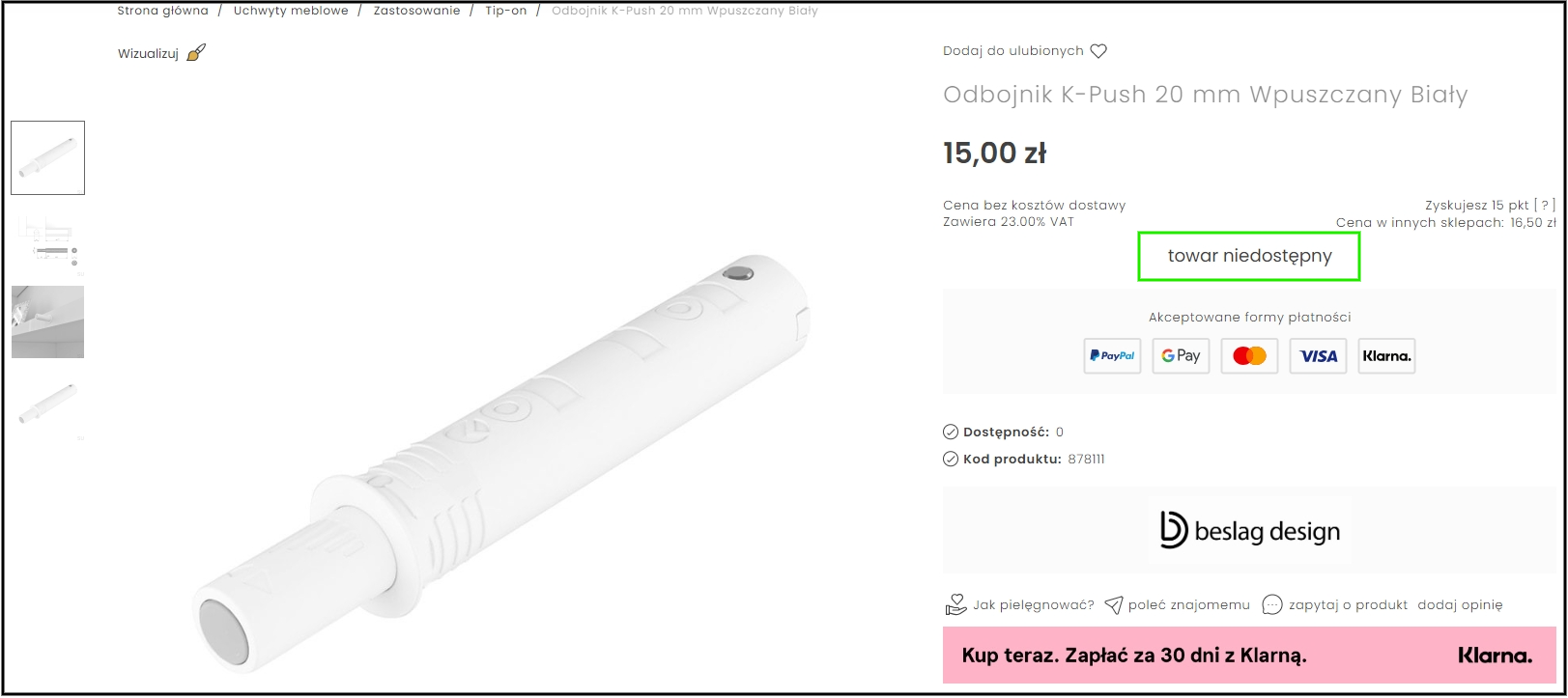
Task: Open the beslag design brand logo
Action: [1249, 530]
